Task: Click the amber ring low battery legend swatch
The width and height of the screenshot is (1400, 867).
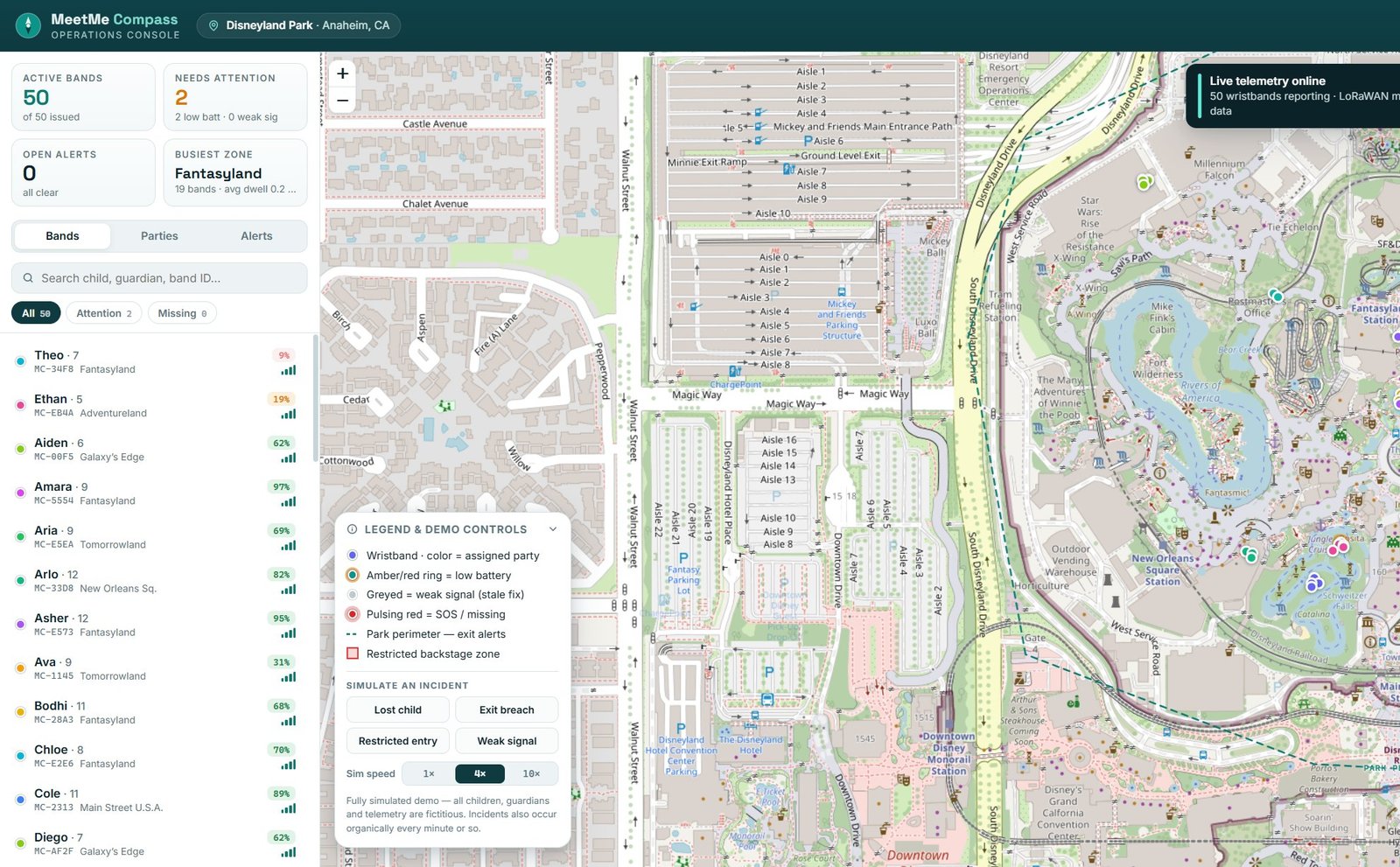Action: point(353,575)
